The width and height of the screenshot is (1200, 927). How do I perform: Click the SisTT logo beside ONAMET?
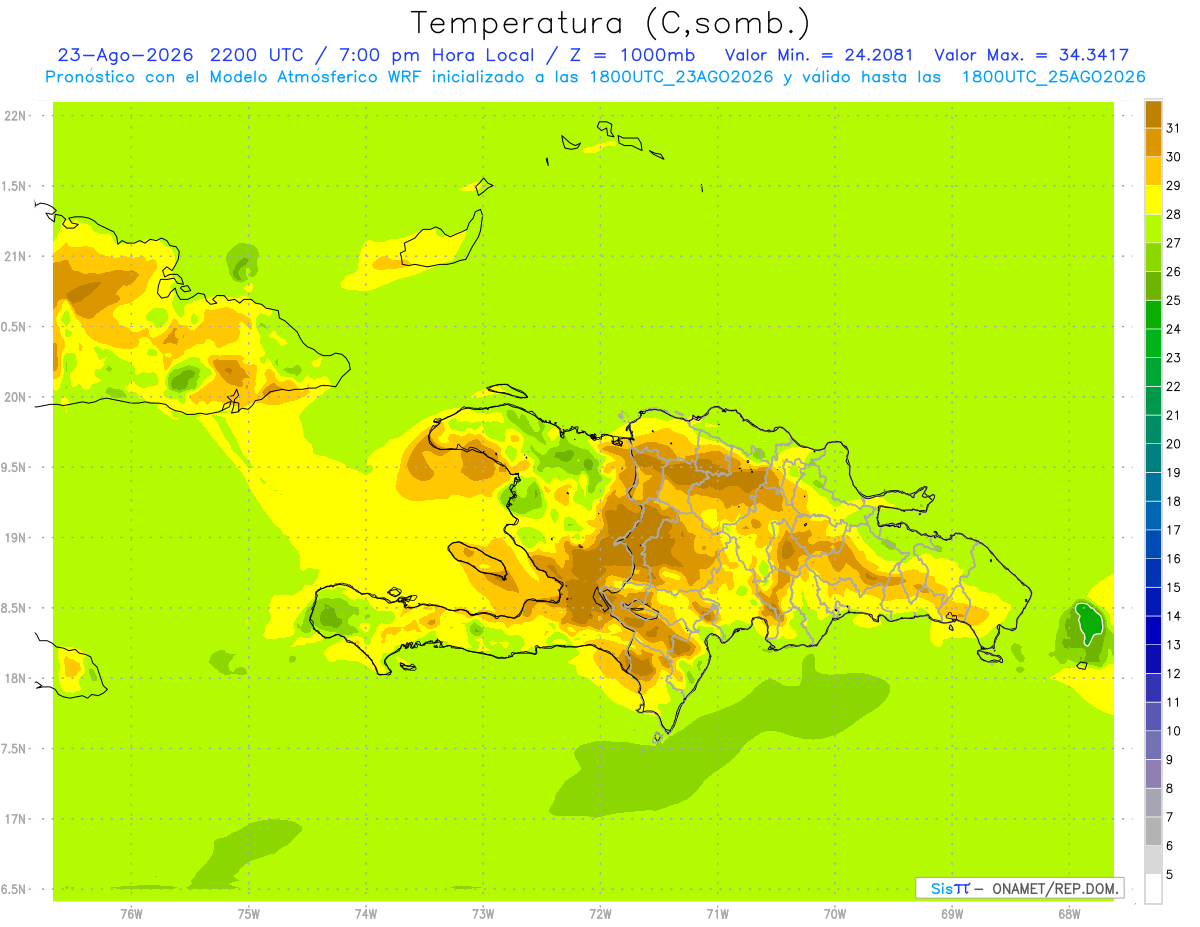click(x=950, y=888)
